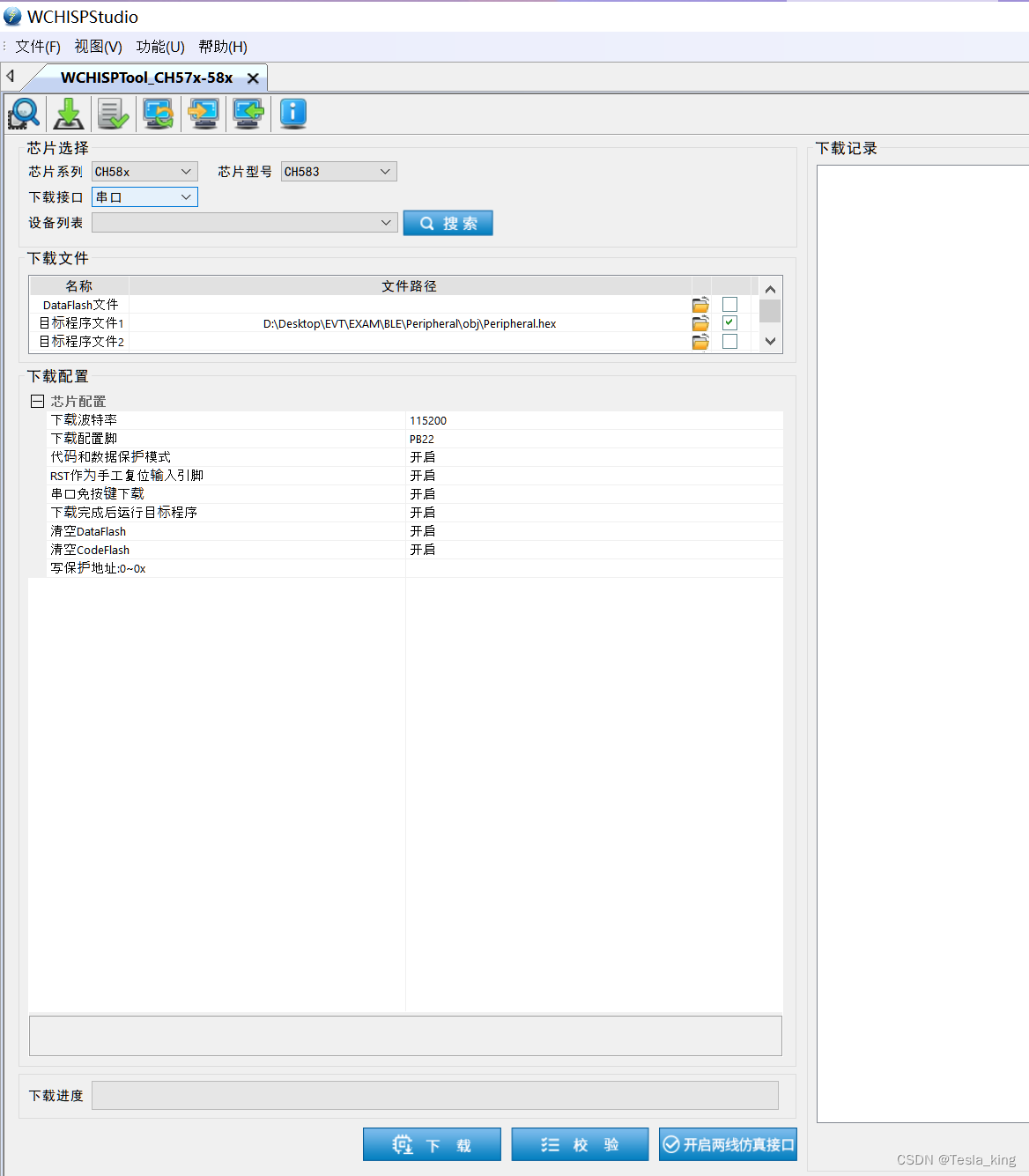Click the 下载完成后运行目标程序 value 开启
Viewport: 1029px width, 1176px height.
pyautogui.click(x=594, y=513)
